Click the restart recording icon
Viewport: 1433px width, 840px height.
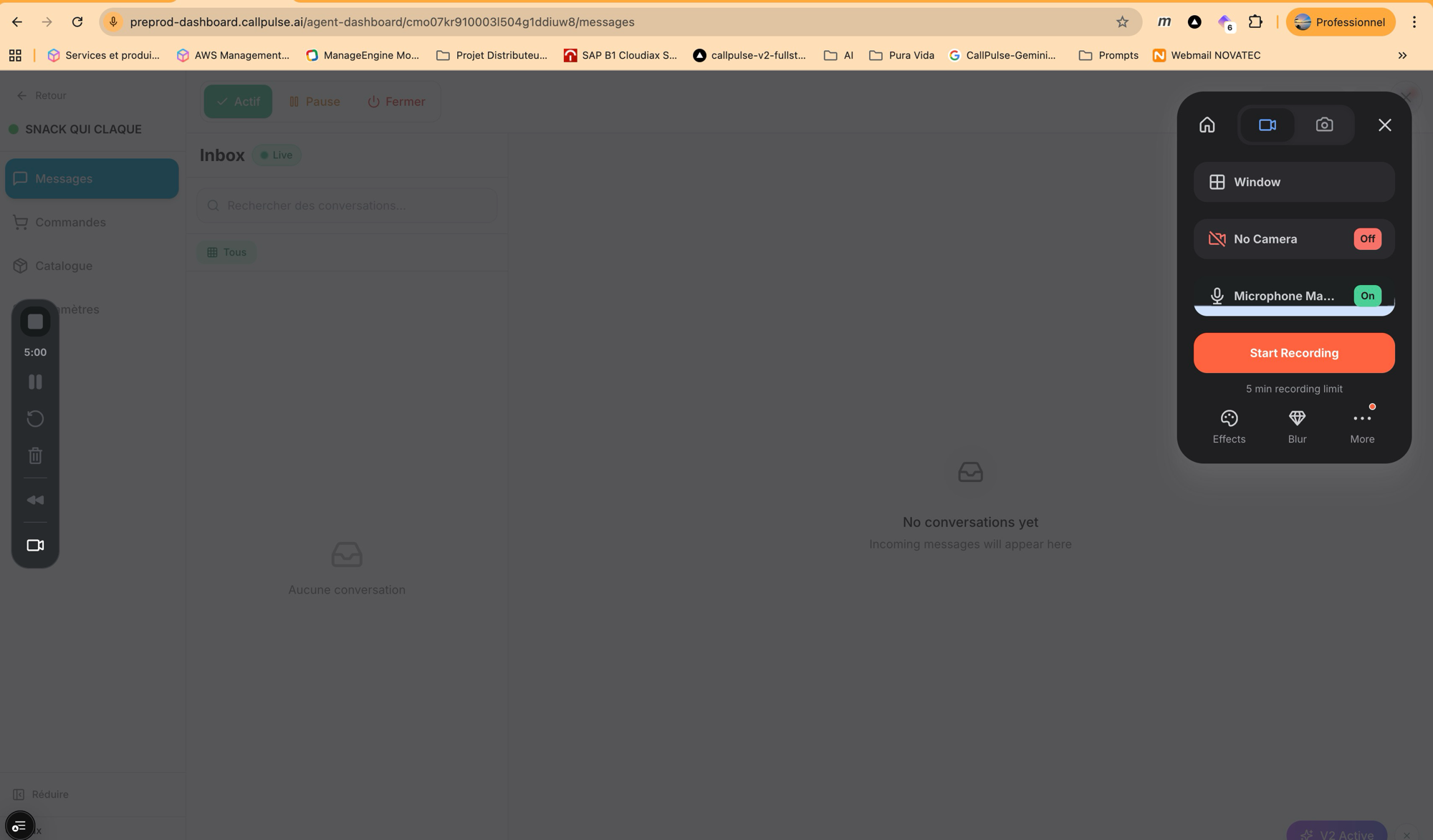click(x=35, y=418)
